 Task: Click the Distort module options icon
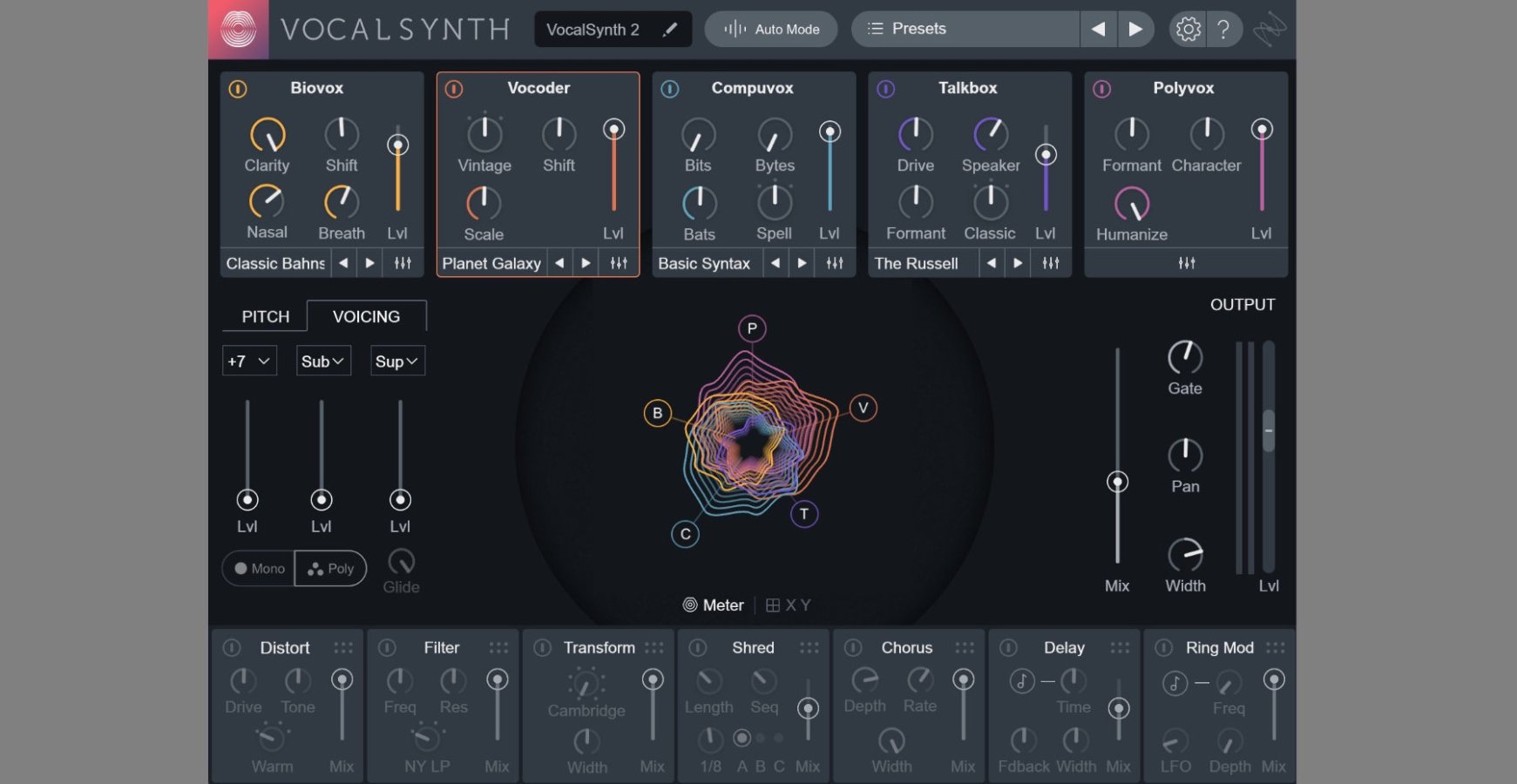pos(343,647)
